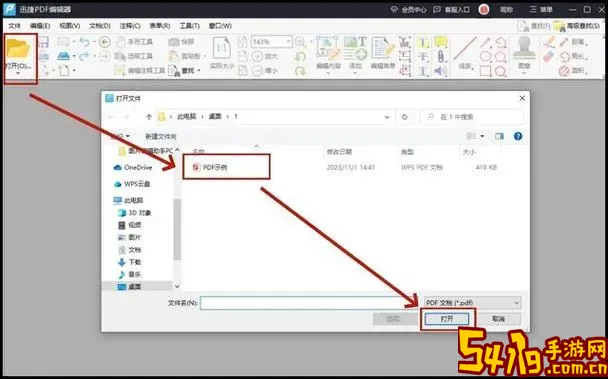Click the Zoom Out (缩小) minus icon
Image resolution: width=608 pixels, height=379 pixels.
(x=258, y=71)
